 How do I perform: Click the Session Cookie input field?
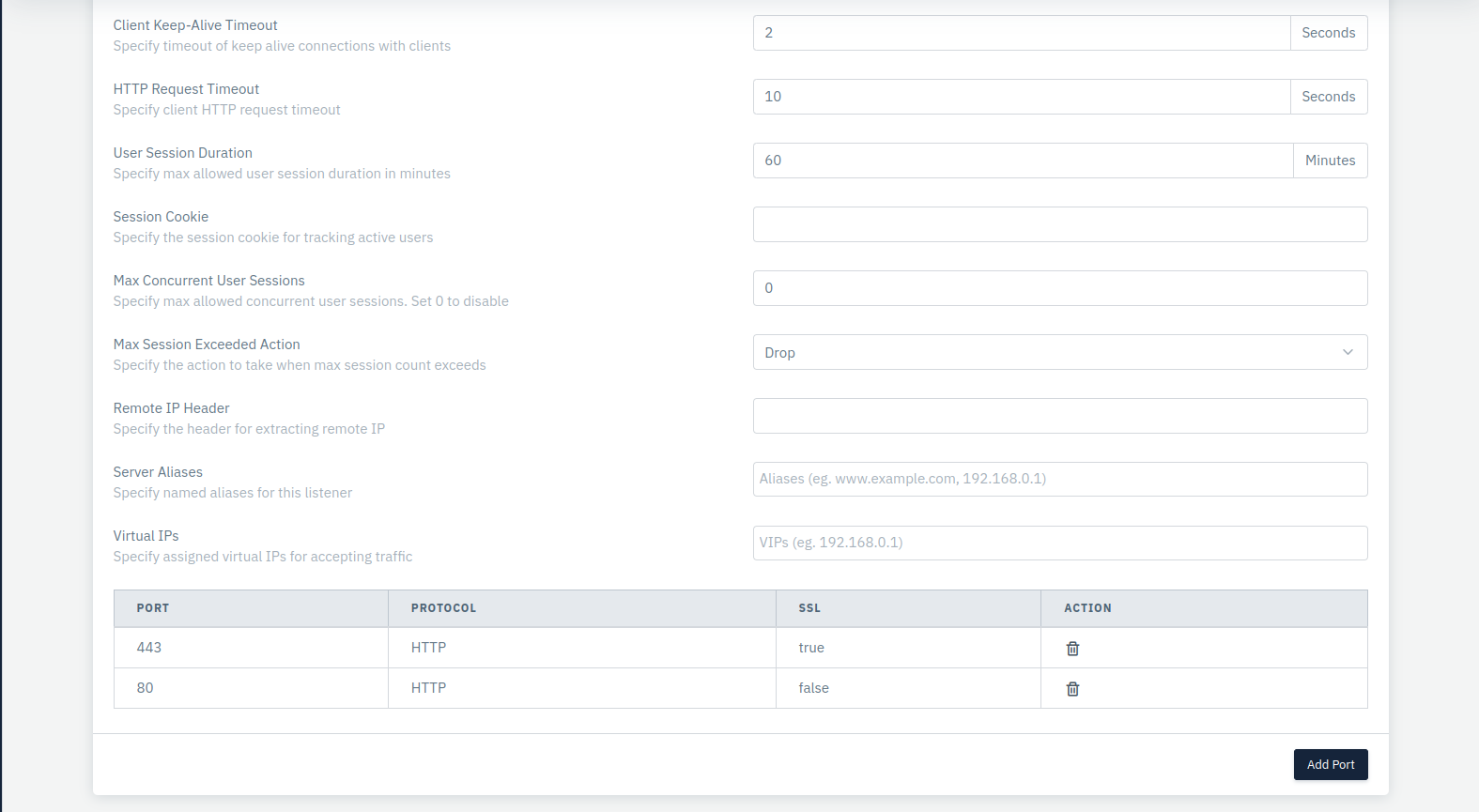pyautogui.click(x=1060, y=224)
